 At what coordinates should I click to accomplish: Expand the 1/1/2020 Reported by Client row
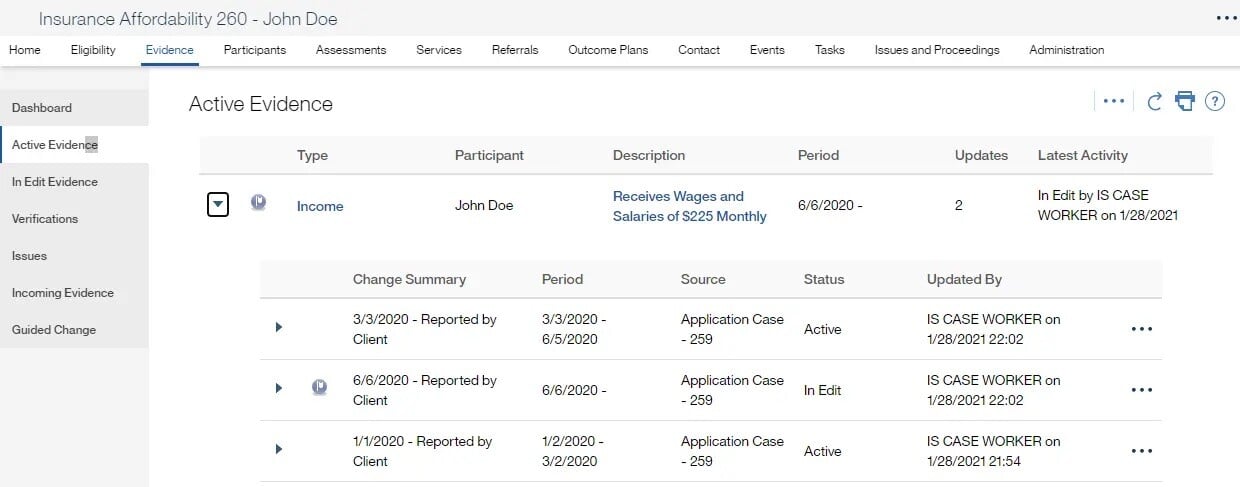(278, 449)
